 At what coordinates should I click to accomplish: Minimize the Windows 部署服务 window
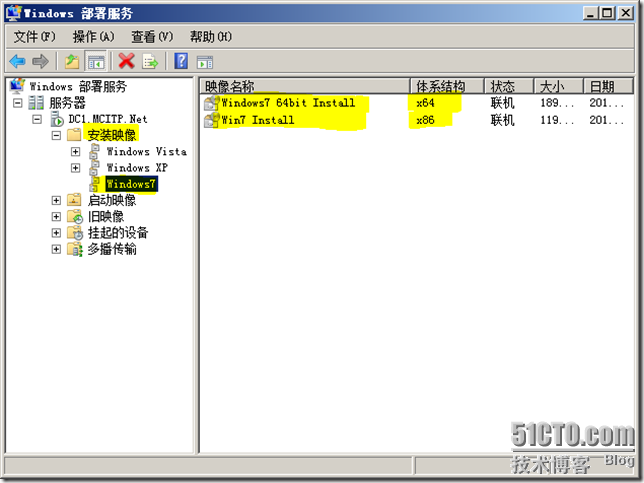[x=590, y=13]
